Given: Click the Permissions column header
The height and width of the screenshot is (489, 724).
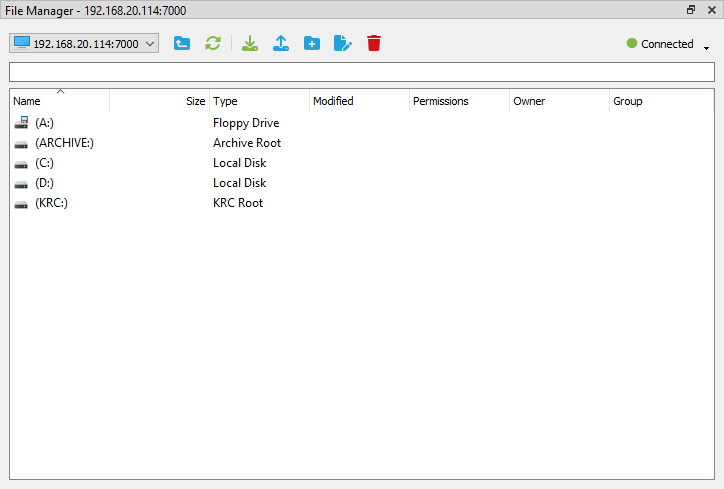Looking at the screenshot, I should pyautogui.click(x=458, y=101).
